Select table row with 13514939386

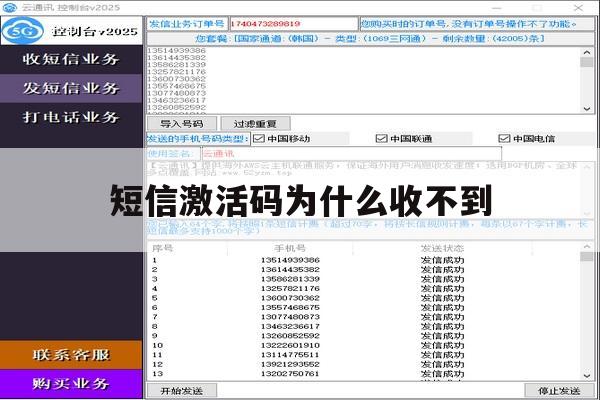coord(364,260)
